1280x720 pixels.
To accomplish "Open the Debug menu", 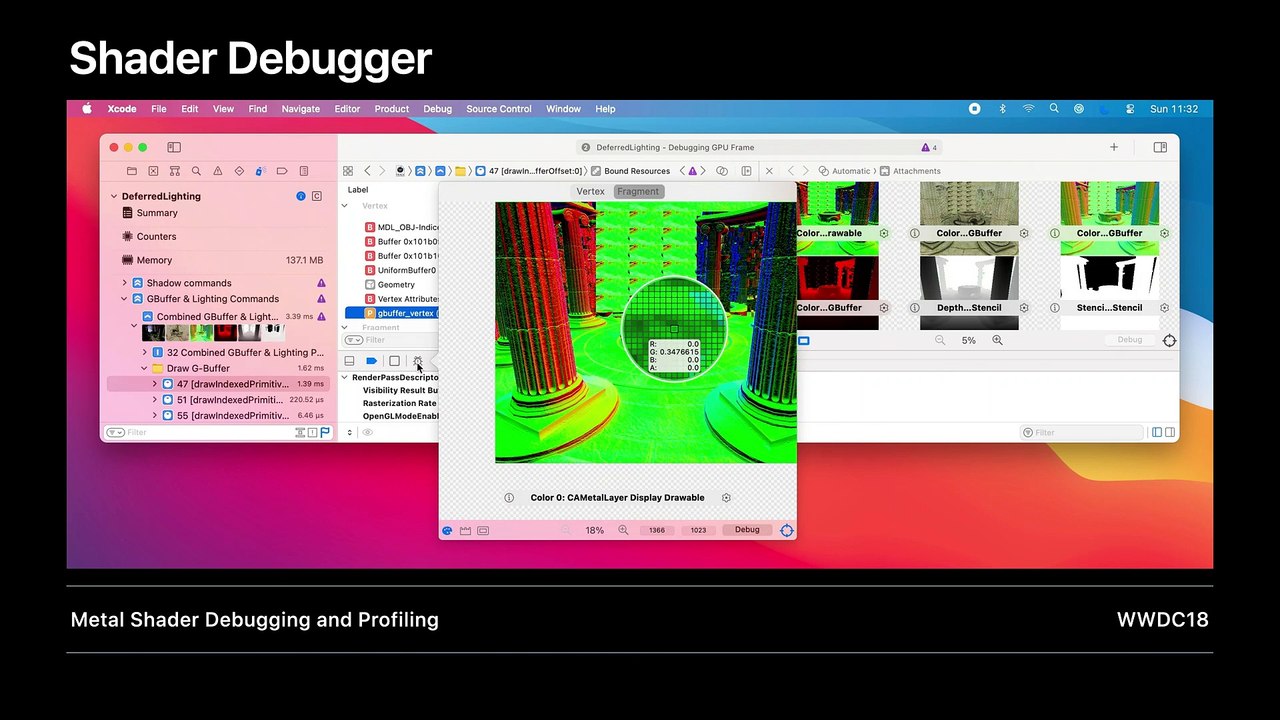I will click(437, 109).
